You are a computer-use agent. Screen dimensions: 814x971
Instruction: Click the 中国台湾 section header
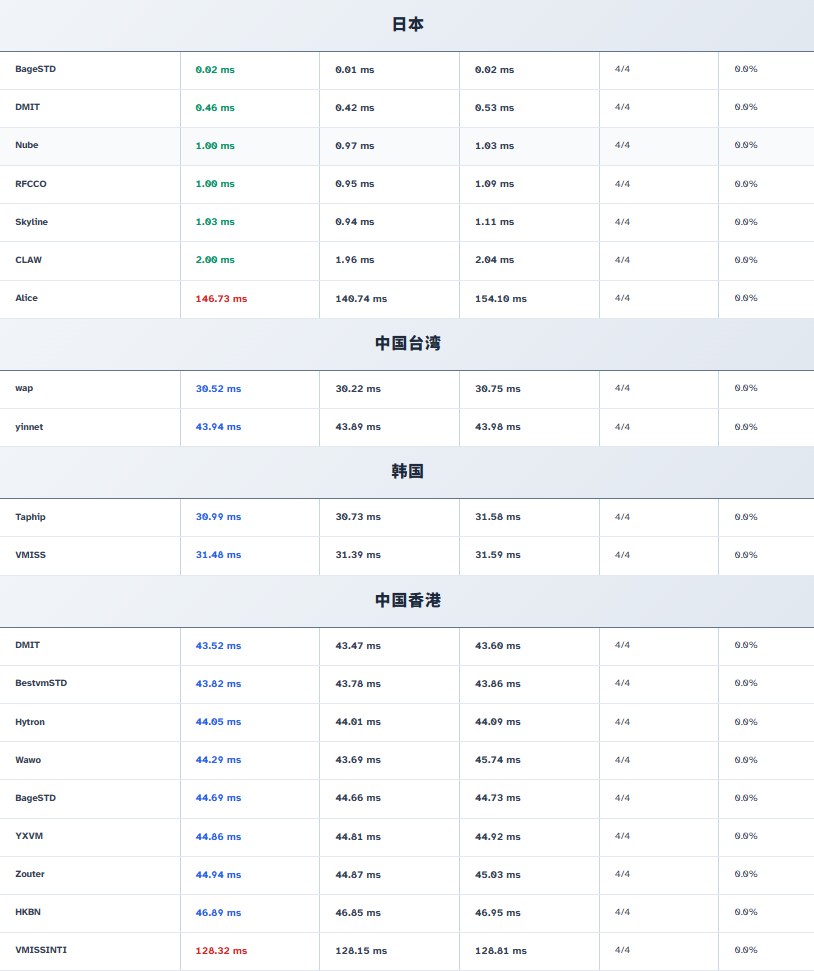click(407, 344)
